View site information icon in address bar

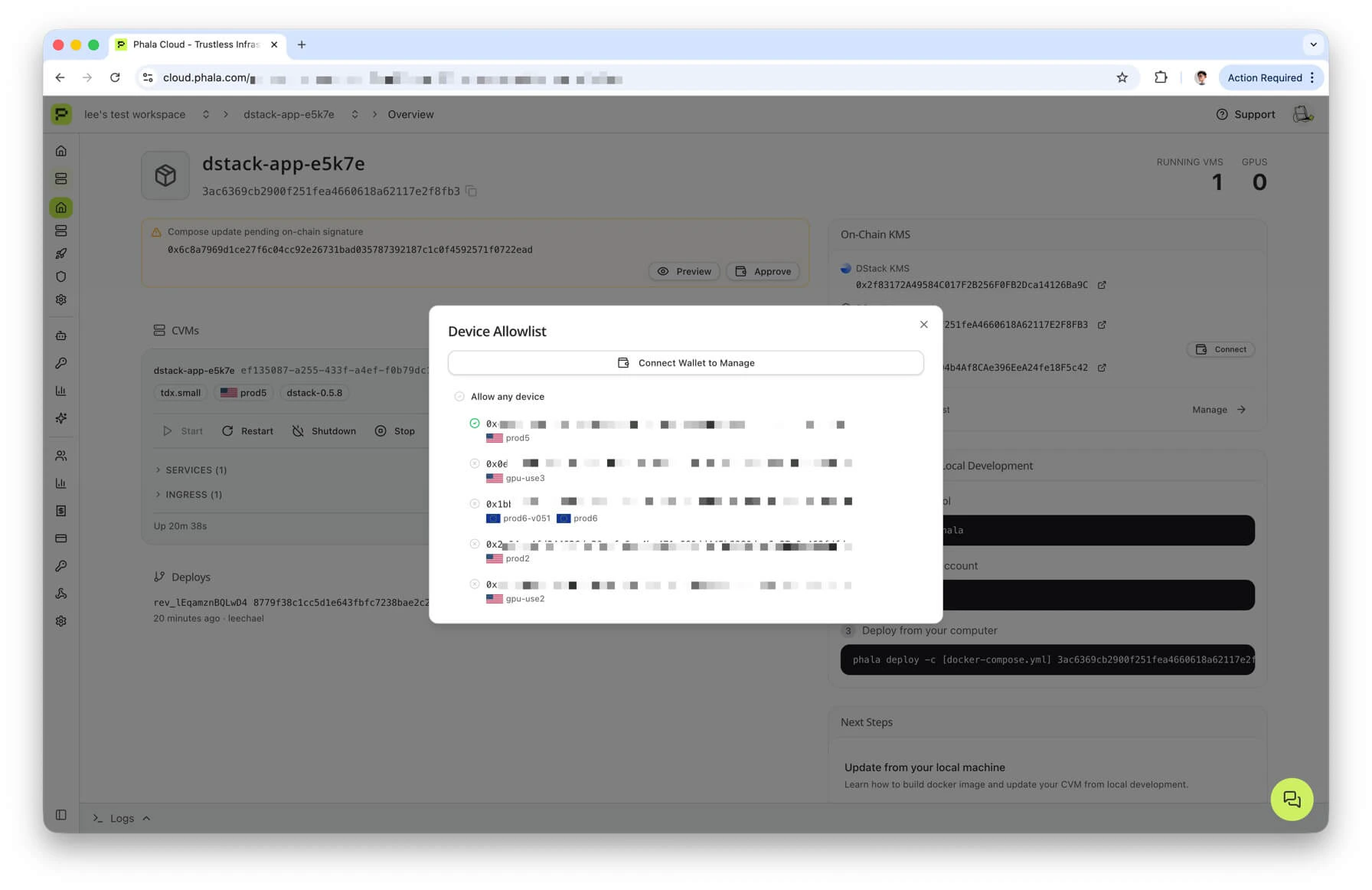[x=149, y=77]
